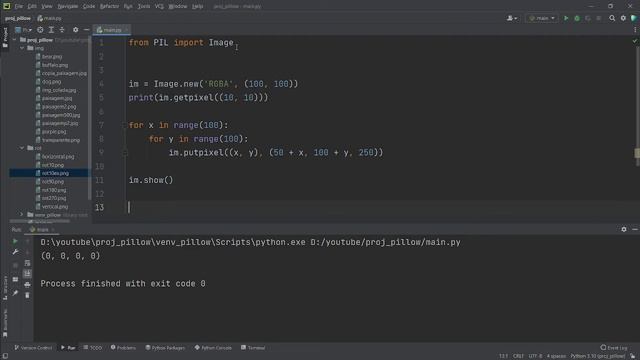Expand the venv_pillow folder

(22, 214)
